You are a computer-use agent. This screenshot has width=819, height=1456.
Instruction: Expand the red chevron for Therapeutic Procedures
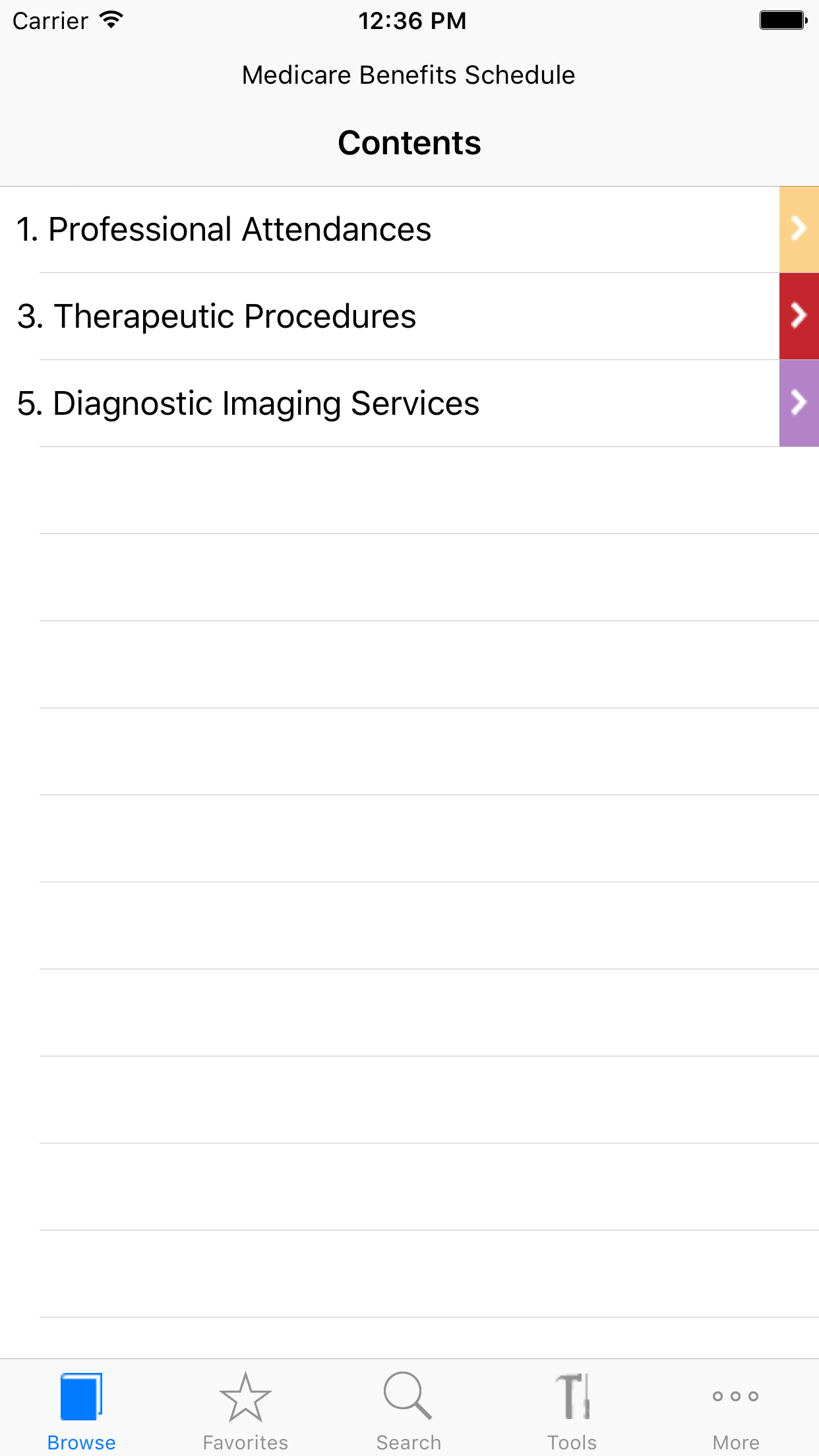(x=799, y=316)
